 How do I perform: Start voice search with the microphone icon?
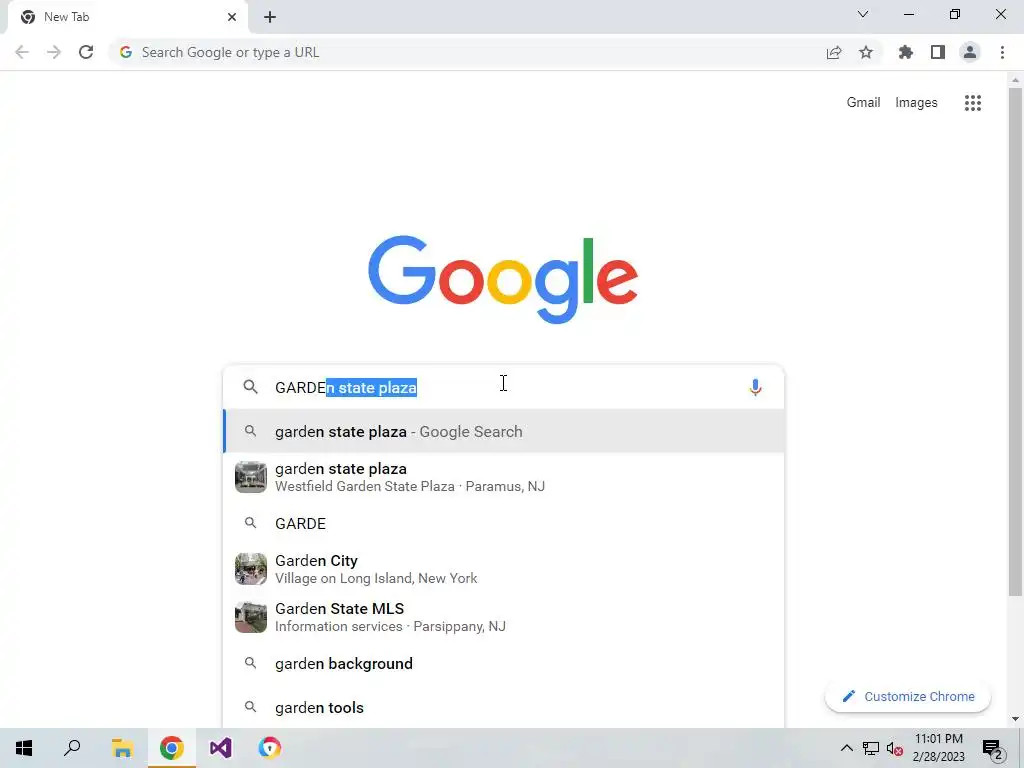[x=755, y=387]
